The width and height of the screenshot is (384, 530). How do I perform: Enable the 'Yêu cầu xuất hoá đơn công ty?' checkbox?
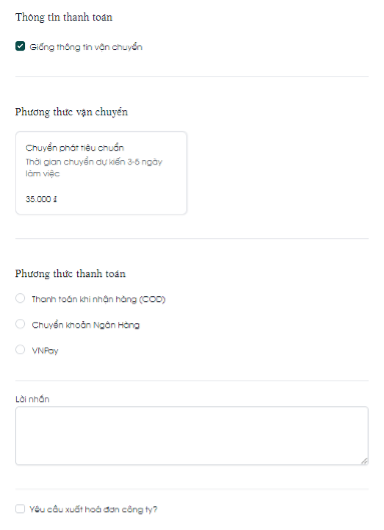tap(20, 509)
